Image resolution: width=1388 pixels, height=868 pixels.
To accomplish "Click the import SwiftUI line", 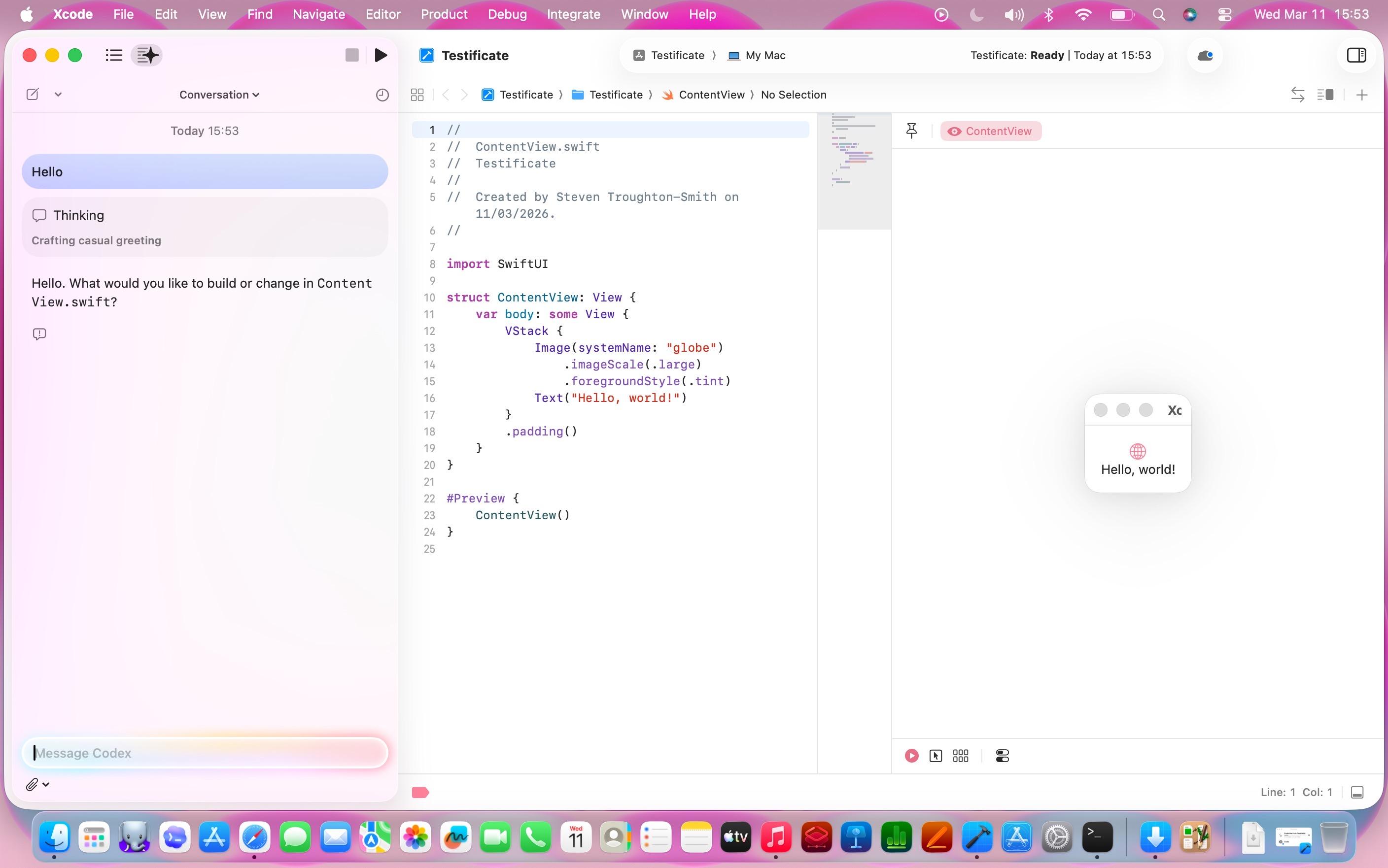I will tap(497, 264).
